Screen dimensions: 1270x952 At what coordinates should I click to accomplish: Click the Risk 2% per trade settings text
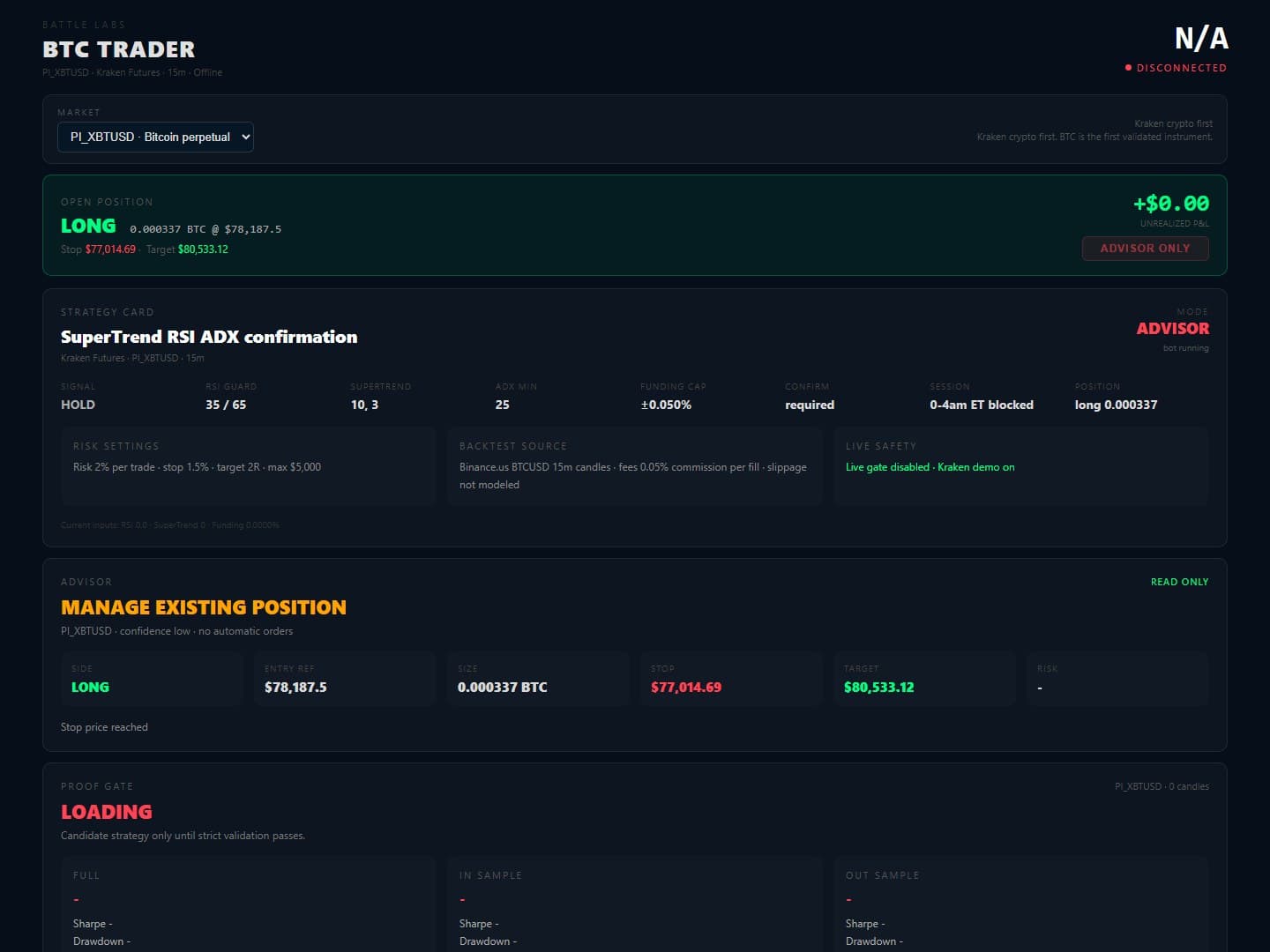(x=197, y=467)
